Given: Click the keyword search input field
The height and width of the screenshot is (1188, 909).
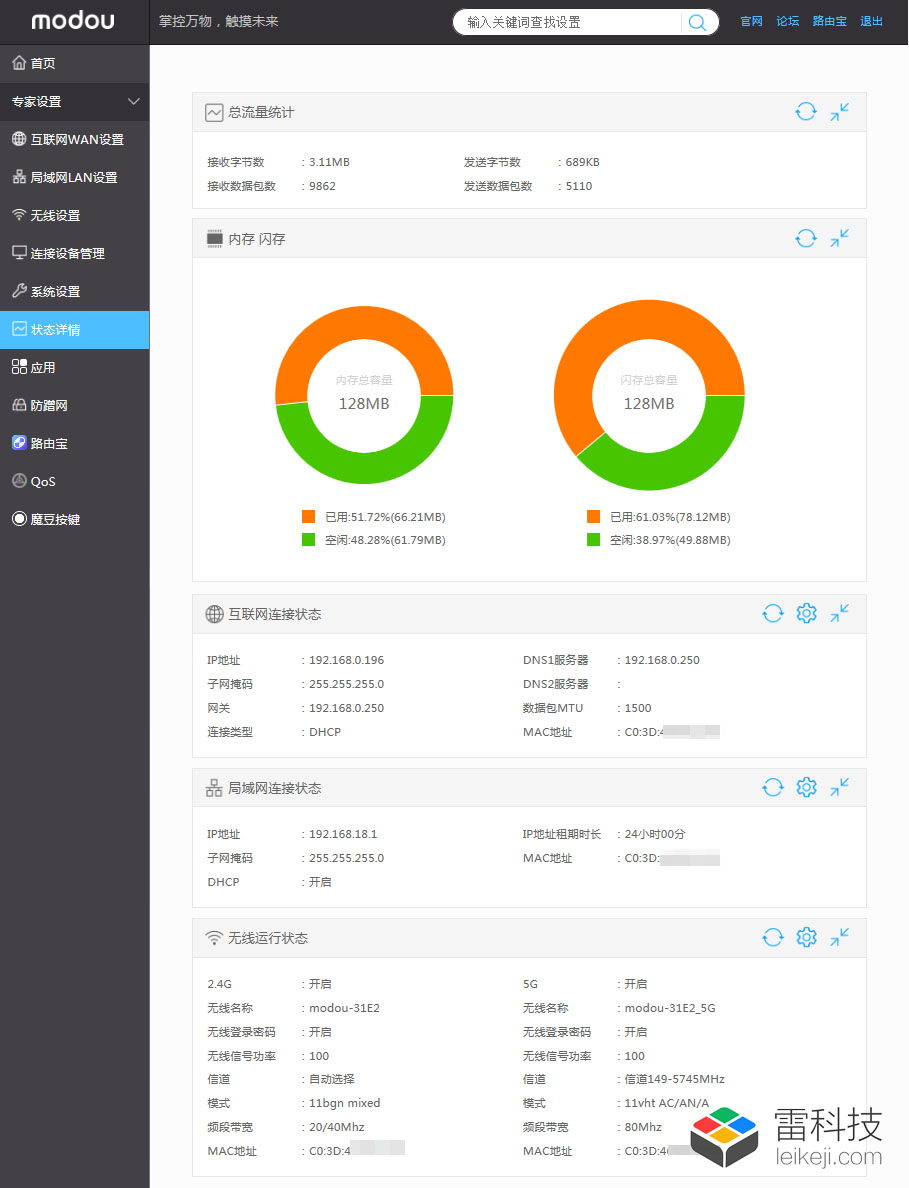Looking at the screenshot, I should coord(570,22).
